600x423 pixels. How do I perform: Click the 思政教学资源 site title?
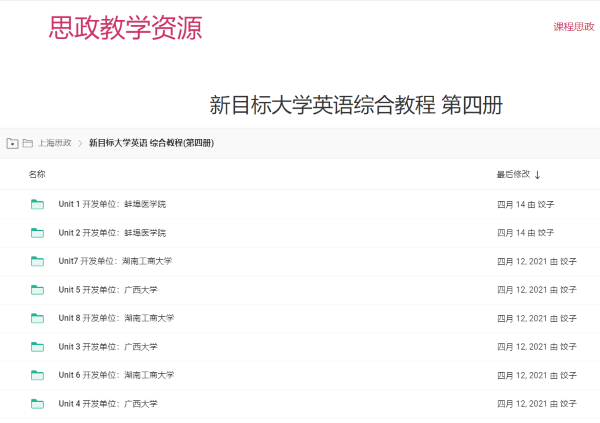(x=126, y=28)
